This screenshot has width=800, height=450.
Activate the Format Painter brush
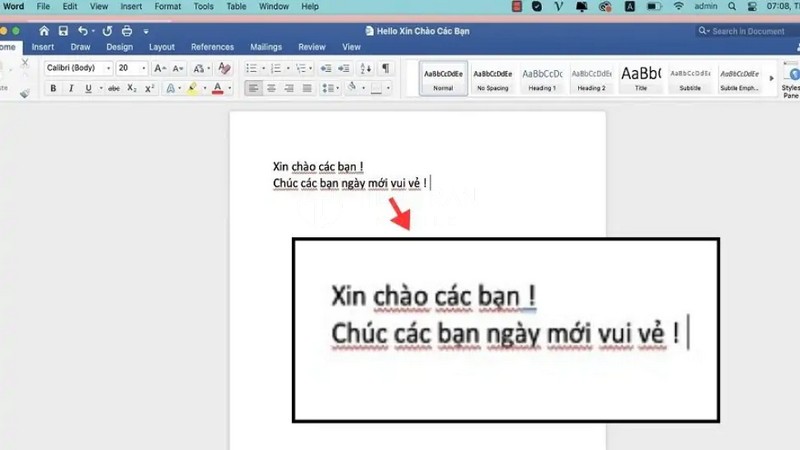pyautogui.click(x=24, y=93)
